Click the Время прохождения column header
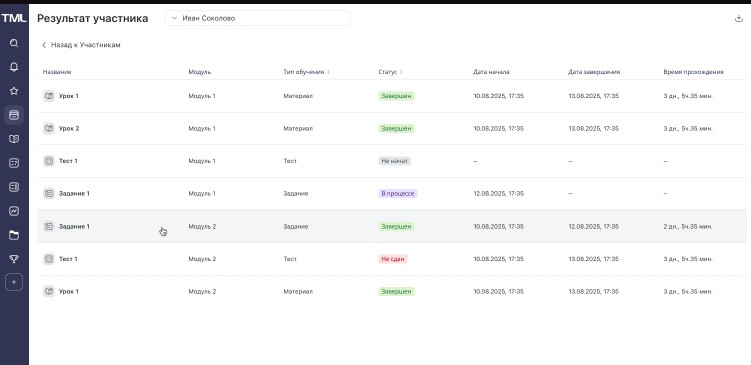The image size is (751, 365). click(x=694, y=72)
